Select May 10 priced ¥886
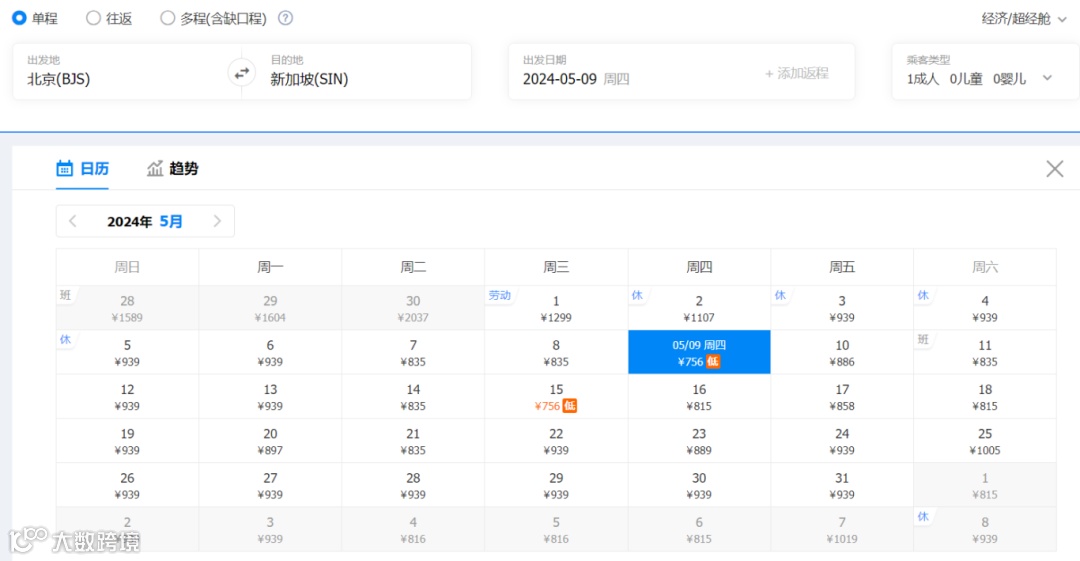The width and height of the screenshot is (1080, 561). [x=842, y=352]
